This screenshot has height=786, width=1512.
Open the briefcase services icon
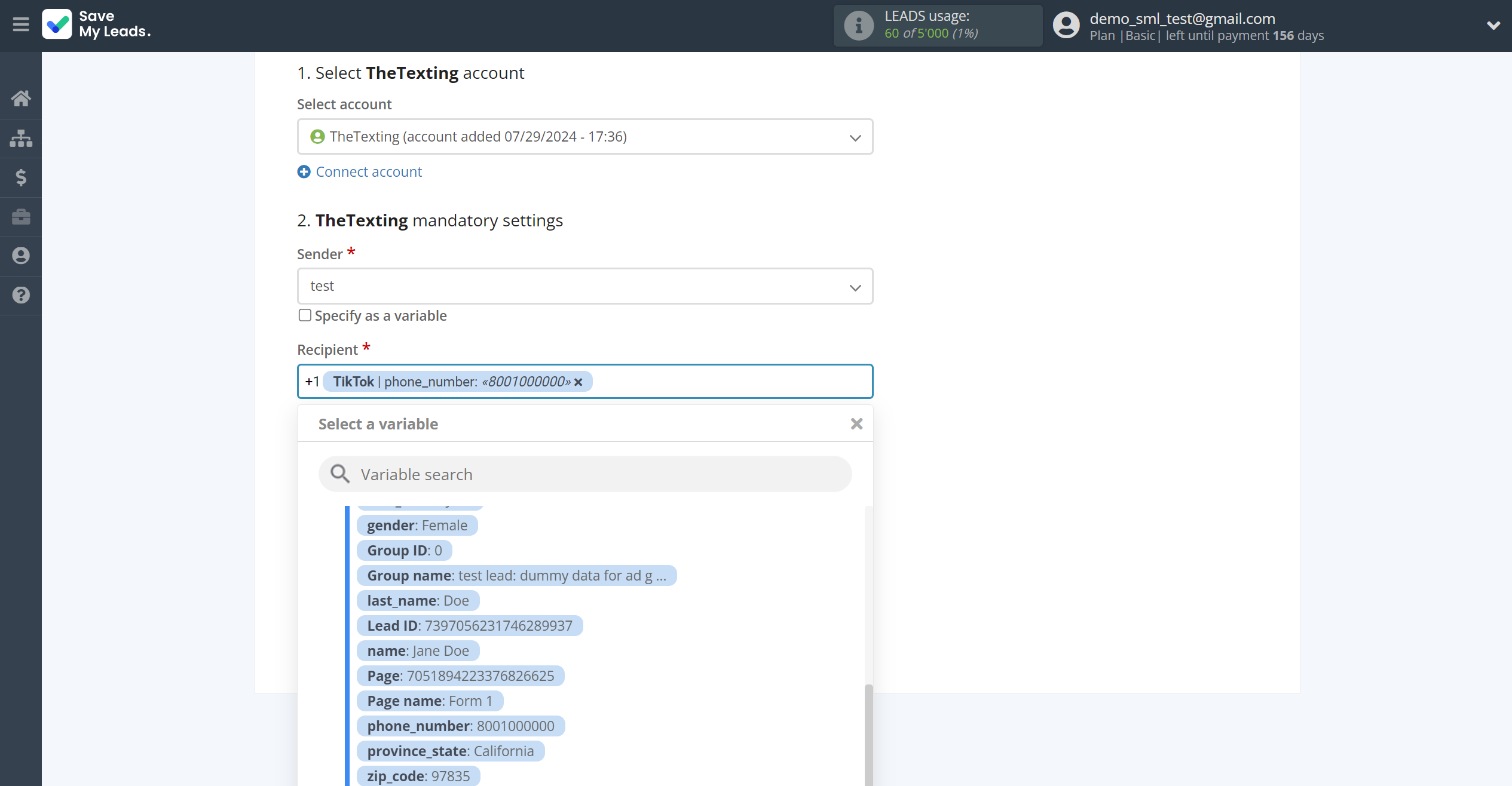pyautogui.click(x=21, y=217)
